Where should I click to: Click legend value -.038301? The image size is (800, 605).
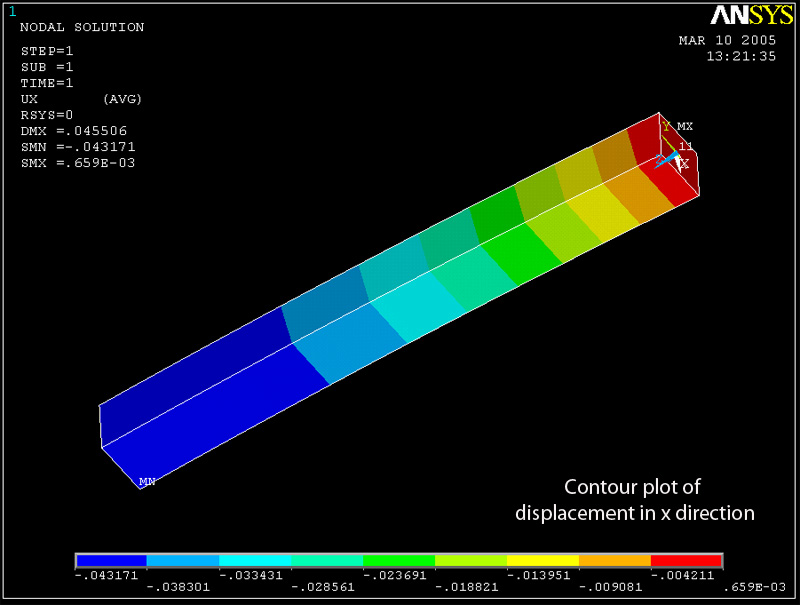point(178,587)
